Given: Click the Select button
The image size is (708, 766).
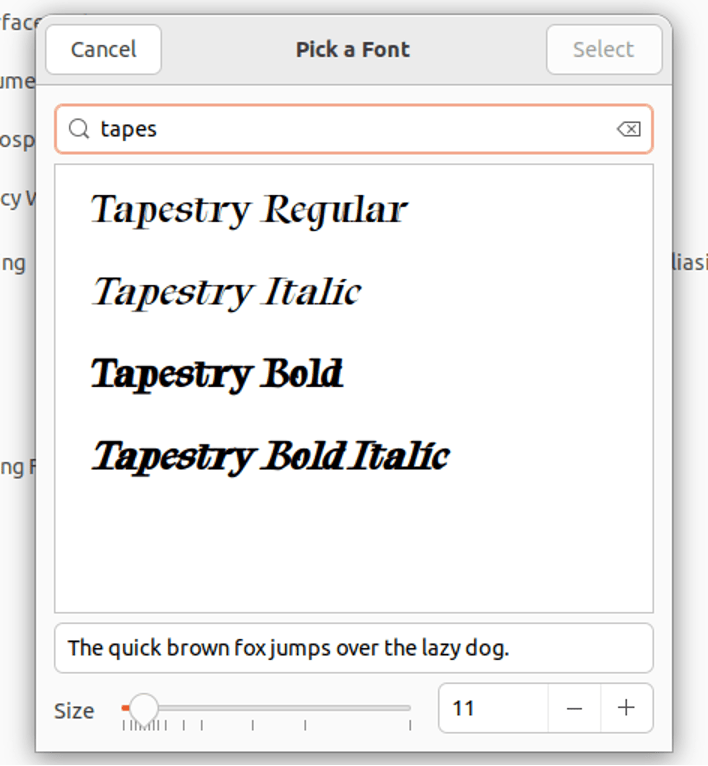Looking at the screenshot, I should 604,49.
